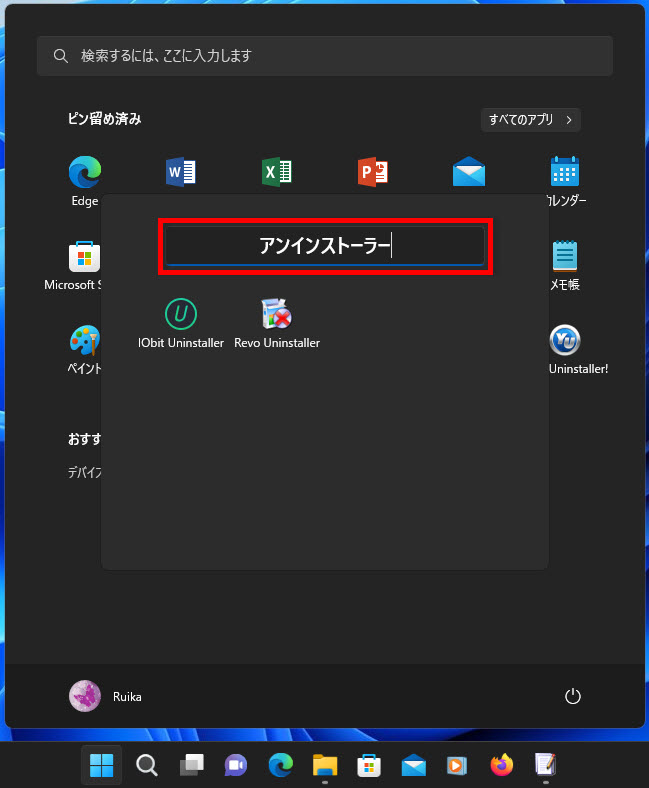
Task: Open the pinned Word app
Action: point(181,172)
